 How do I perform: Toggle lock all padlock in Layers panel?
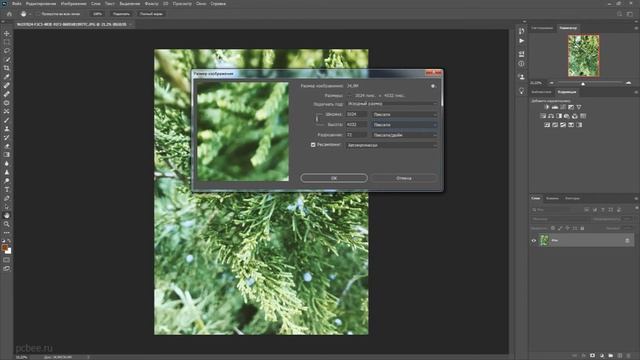tap(582, 228)
